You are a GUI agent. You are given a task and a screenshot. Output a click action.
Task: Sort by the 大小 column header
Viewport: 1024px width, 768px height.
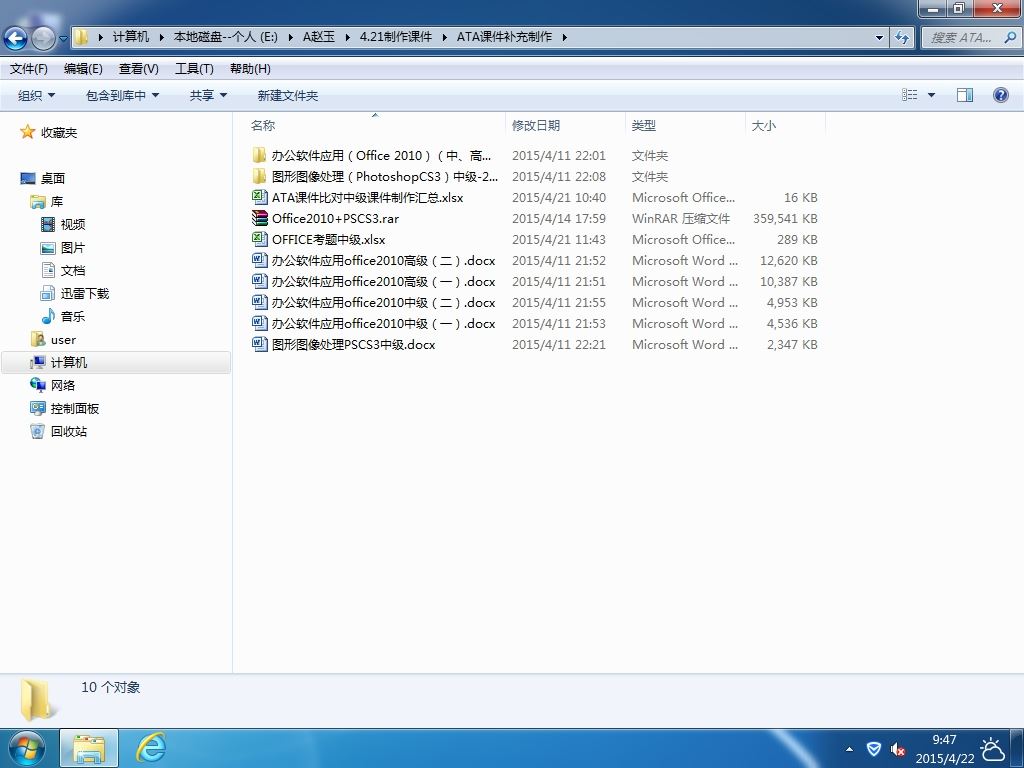pyautogui.click(x=786, y=125)
